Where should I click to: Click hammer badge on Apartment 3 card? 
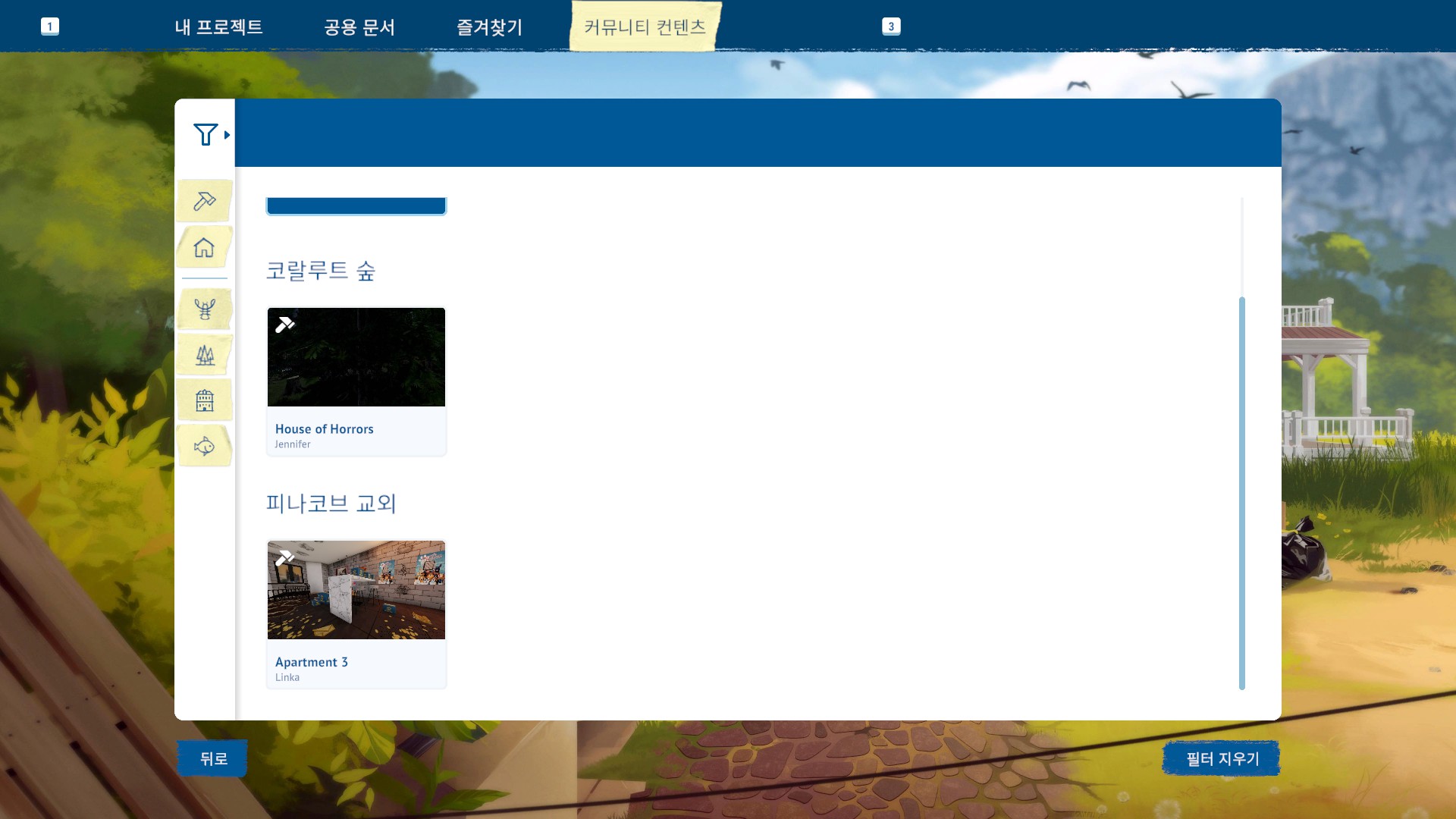click(285, 558)
